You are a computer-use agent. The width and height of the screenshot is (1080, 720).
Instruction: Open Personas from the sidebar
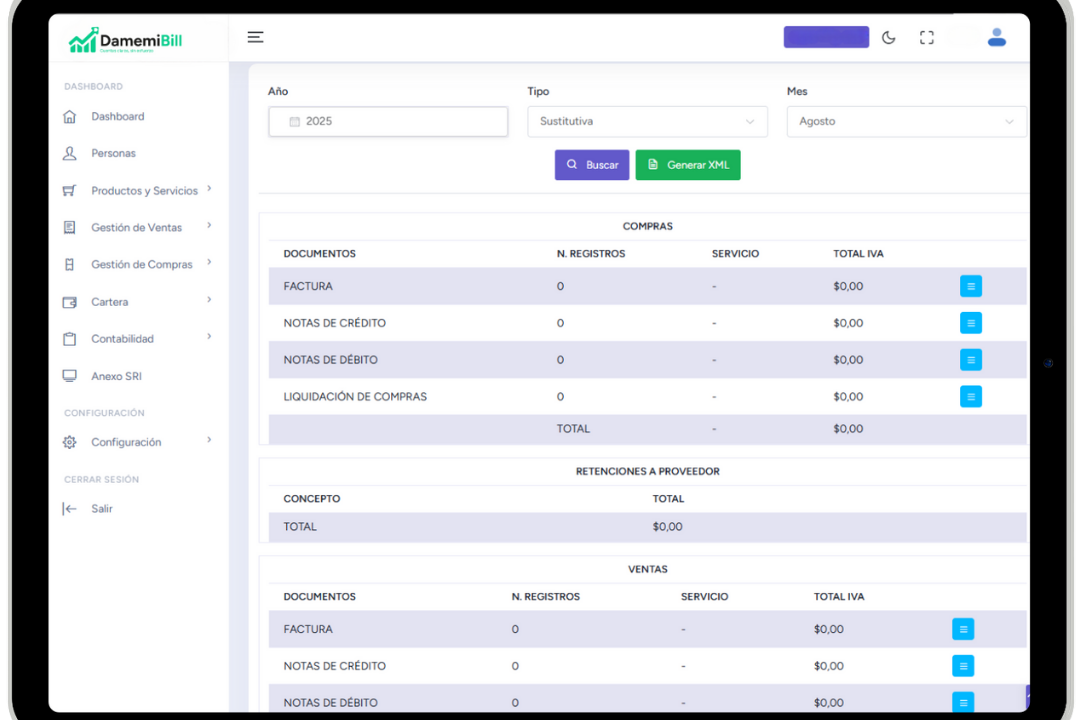(x=113, y=153)
